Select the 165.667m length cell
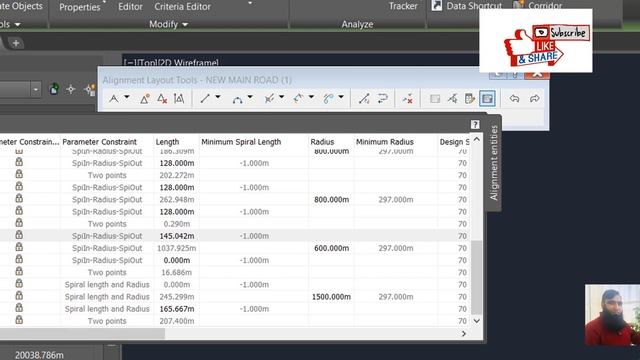Image resolution: width=640 pixels, height=360 pixels. click(x=176, y=309)
